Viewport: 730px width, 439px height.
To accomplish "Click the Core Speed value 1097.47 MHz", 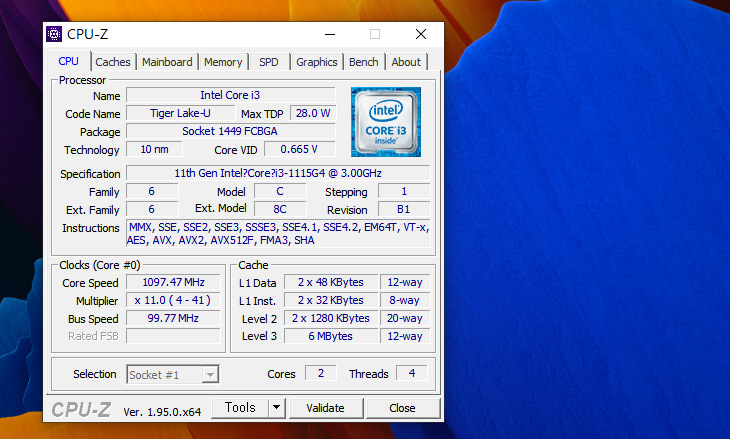I will [173, 282].
